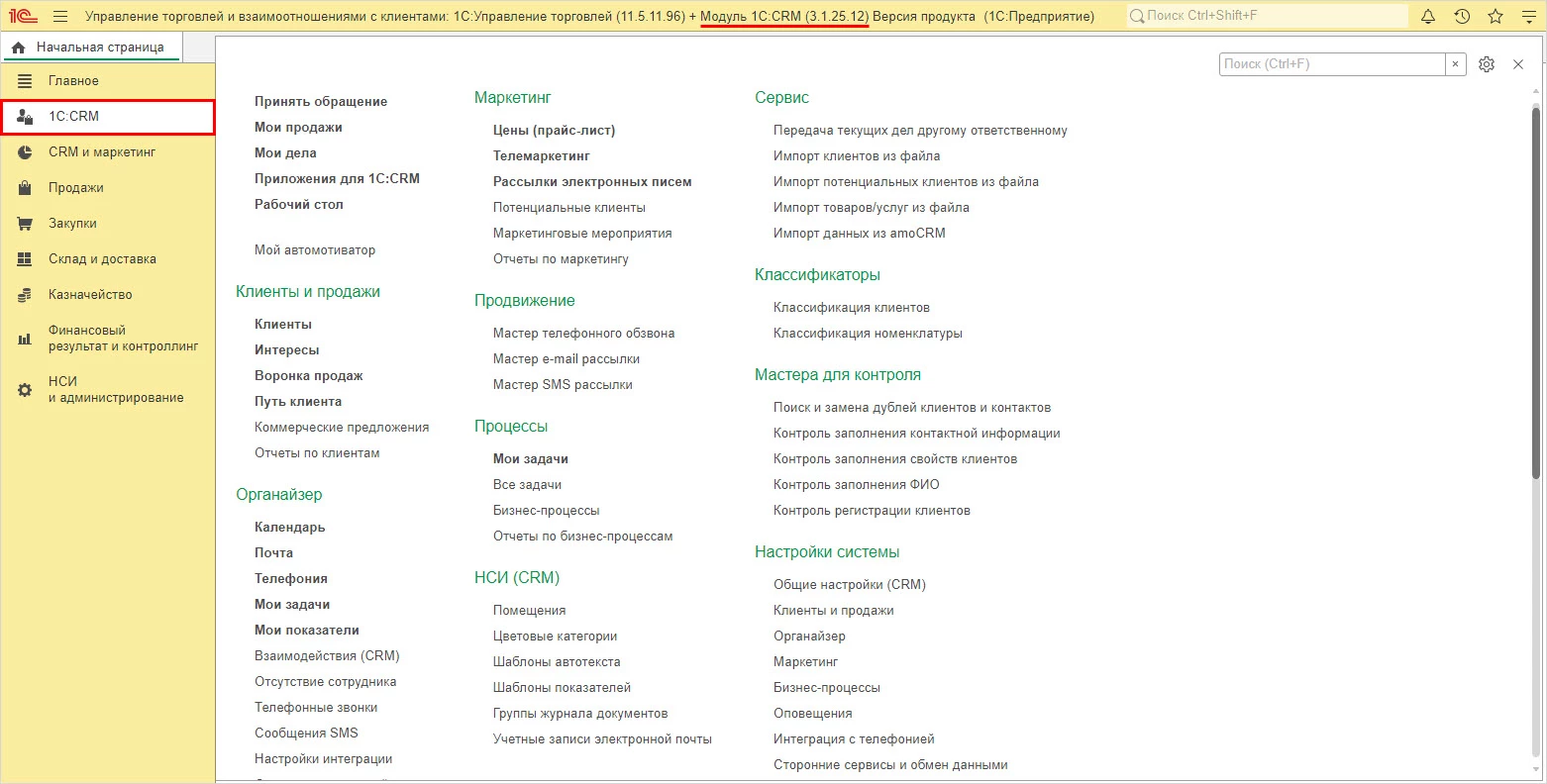1547x784 pixels.
Task: Select the 1C:CRM section in sidebar
Action: tap(108, 117)
